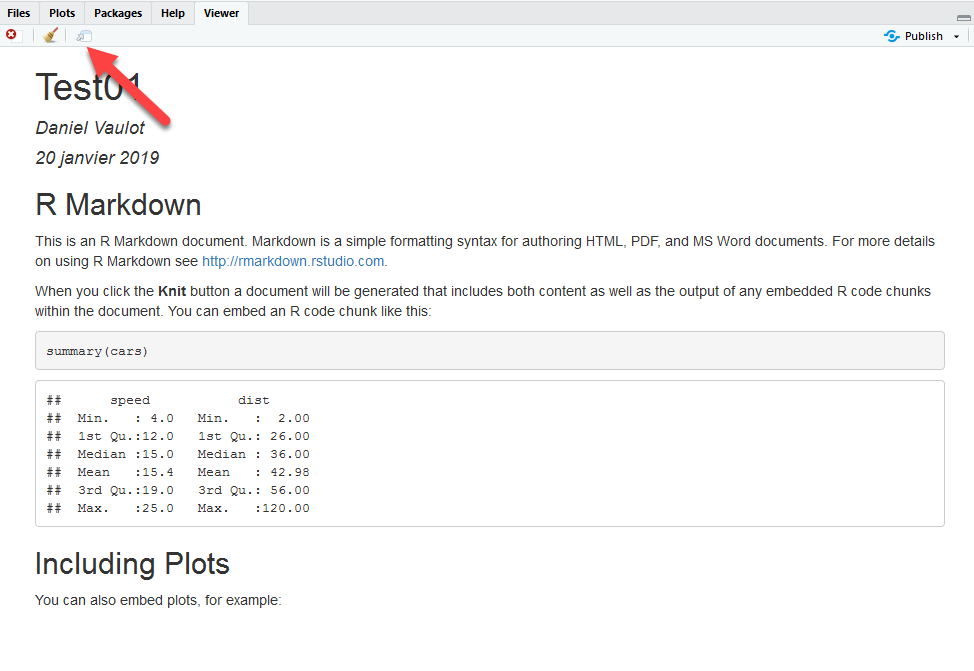Switch to the Files tab
This screenshot has width=974, height=671.
19,13
